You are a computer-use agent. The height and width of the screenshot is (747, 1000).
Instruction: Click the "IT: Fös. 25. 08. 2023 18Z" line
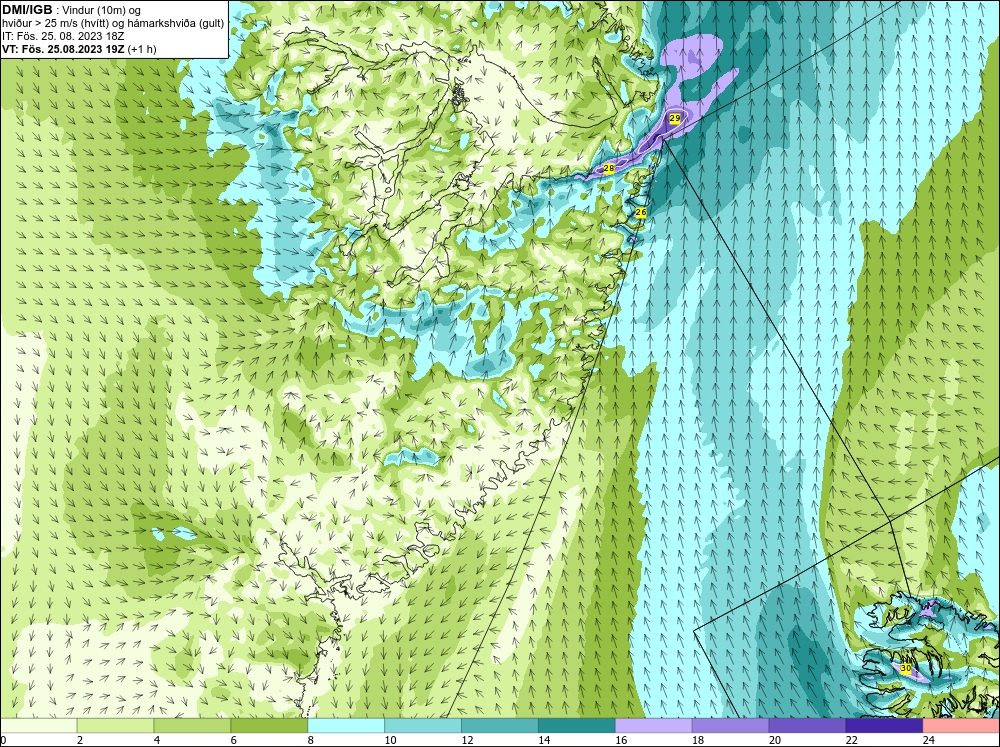[63, 36]
